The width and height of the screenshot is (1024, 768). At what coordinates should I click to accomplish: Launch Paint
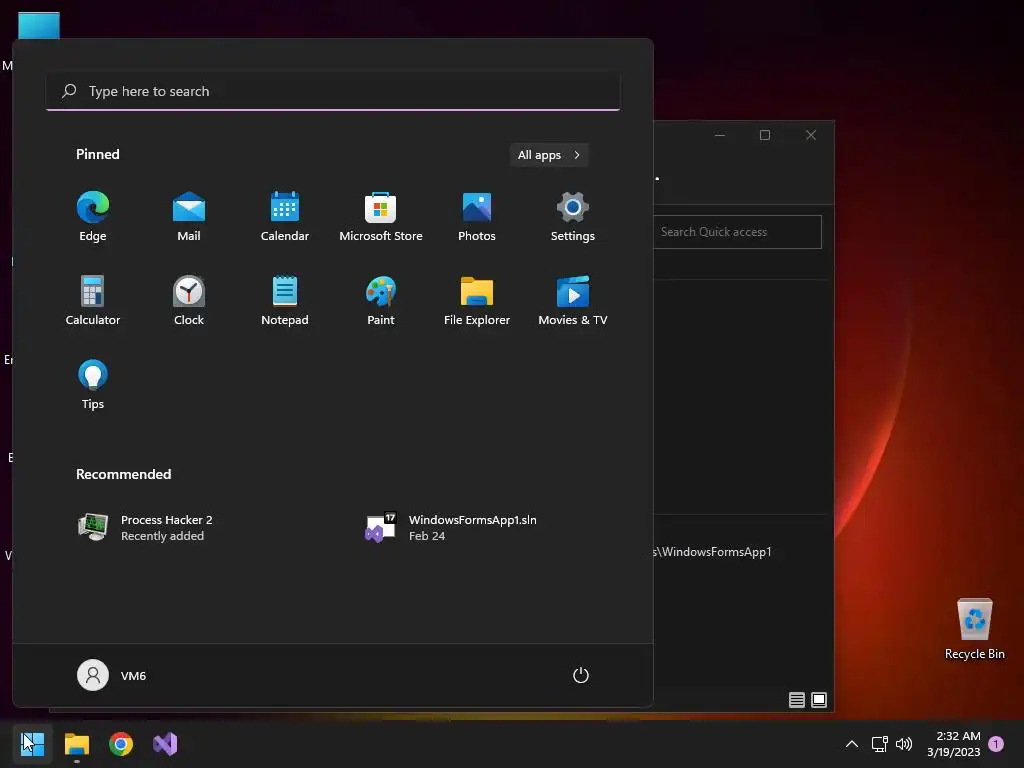381,300
